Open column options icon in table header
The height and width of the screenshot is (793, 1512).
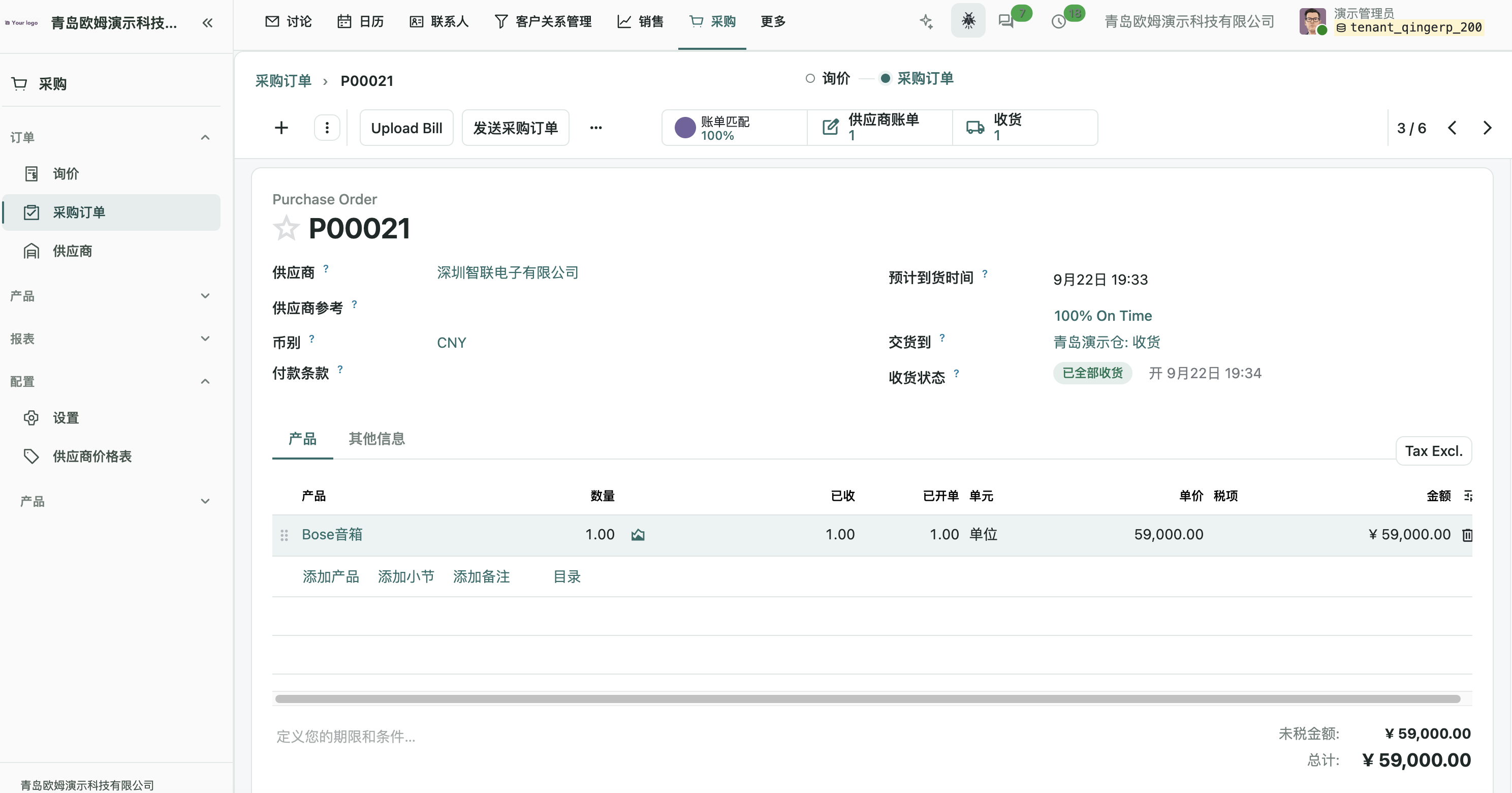[1468, 496]
